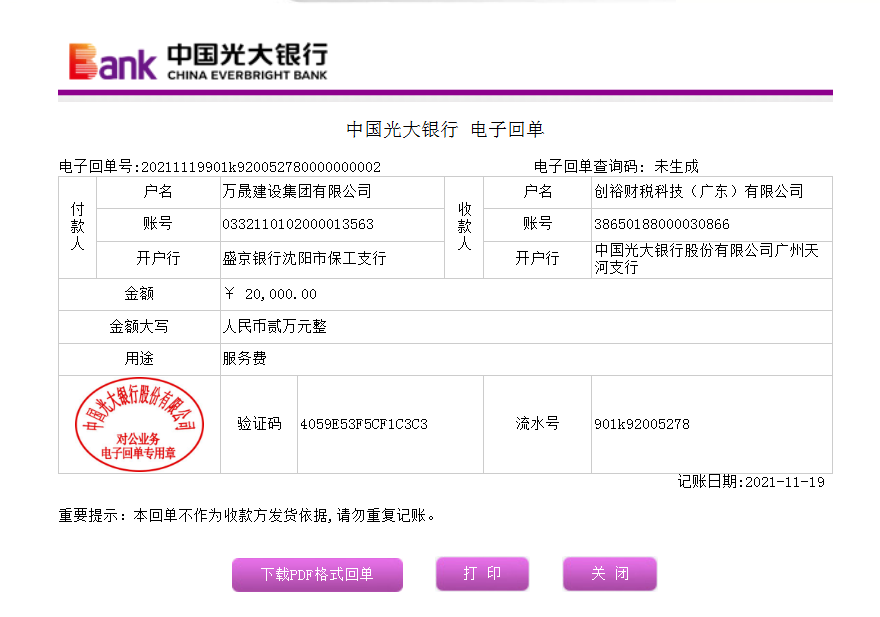
Task: Select payee account 38650188000030866
Action: click(662, 225)
